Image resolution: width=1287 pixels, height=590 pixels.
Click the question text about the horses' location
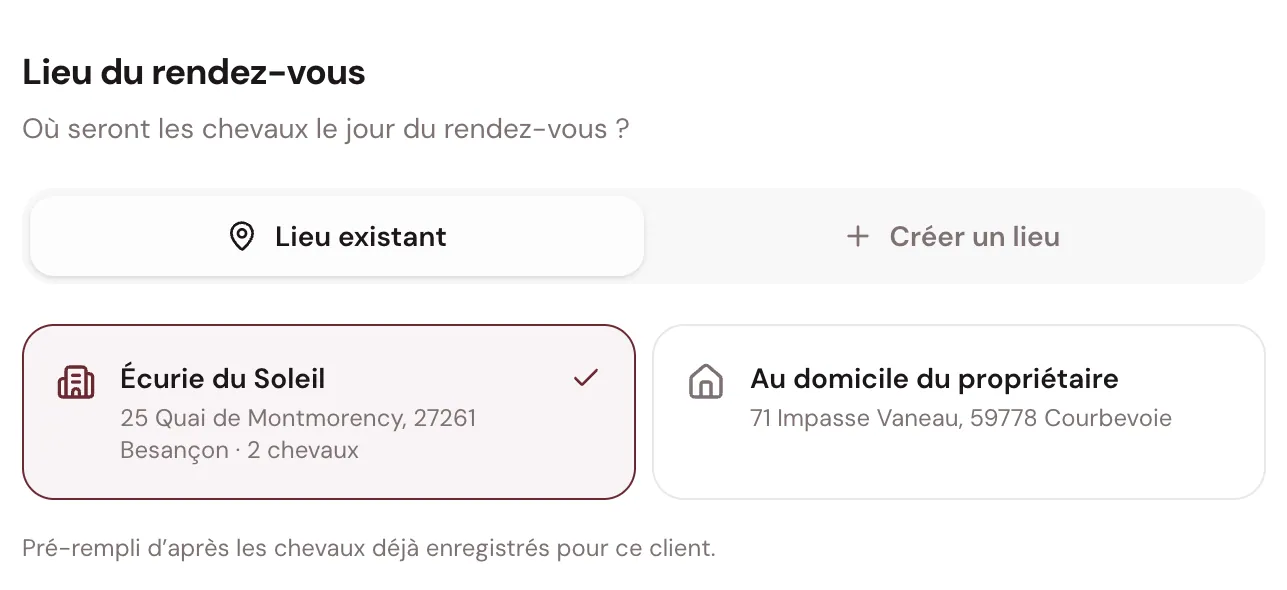click(x=326, y=129)
